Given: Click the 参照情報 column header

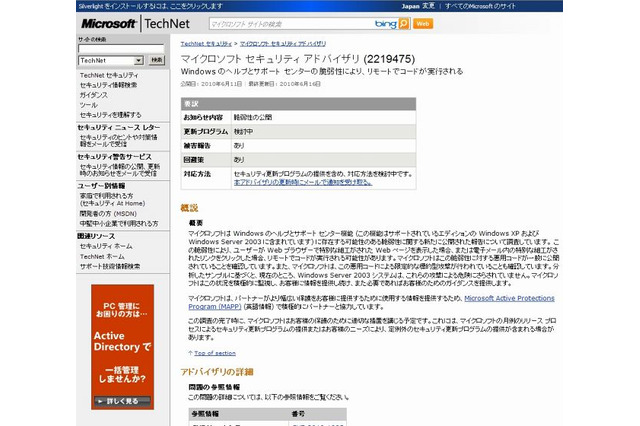Looking at the screenshot, I should [x=205, y=413].
